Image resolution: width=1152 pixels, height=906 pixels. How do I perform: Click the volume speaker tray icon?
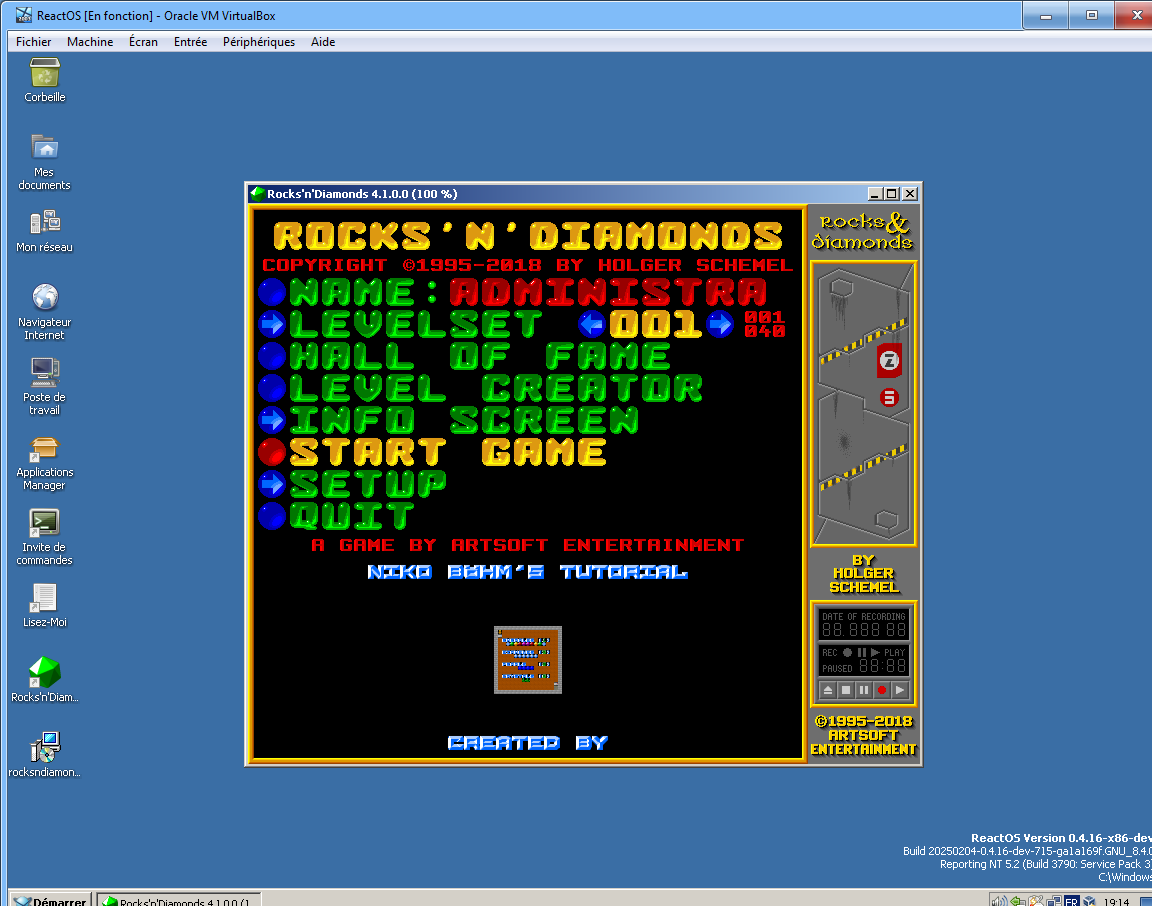pyautogui.click(x=998, y=901)
